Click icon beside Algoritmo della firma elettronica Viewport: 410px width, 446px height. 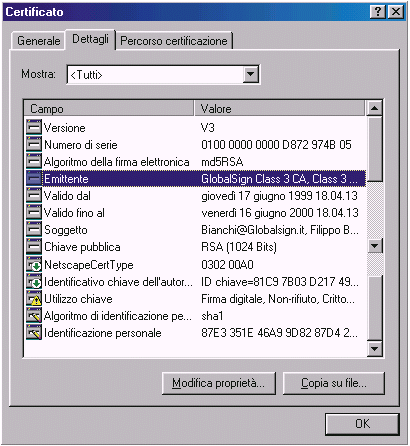point(34,162)
